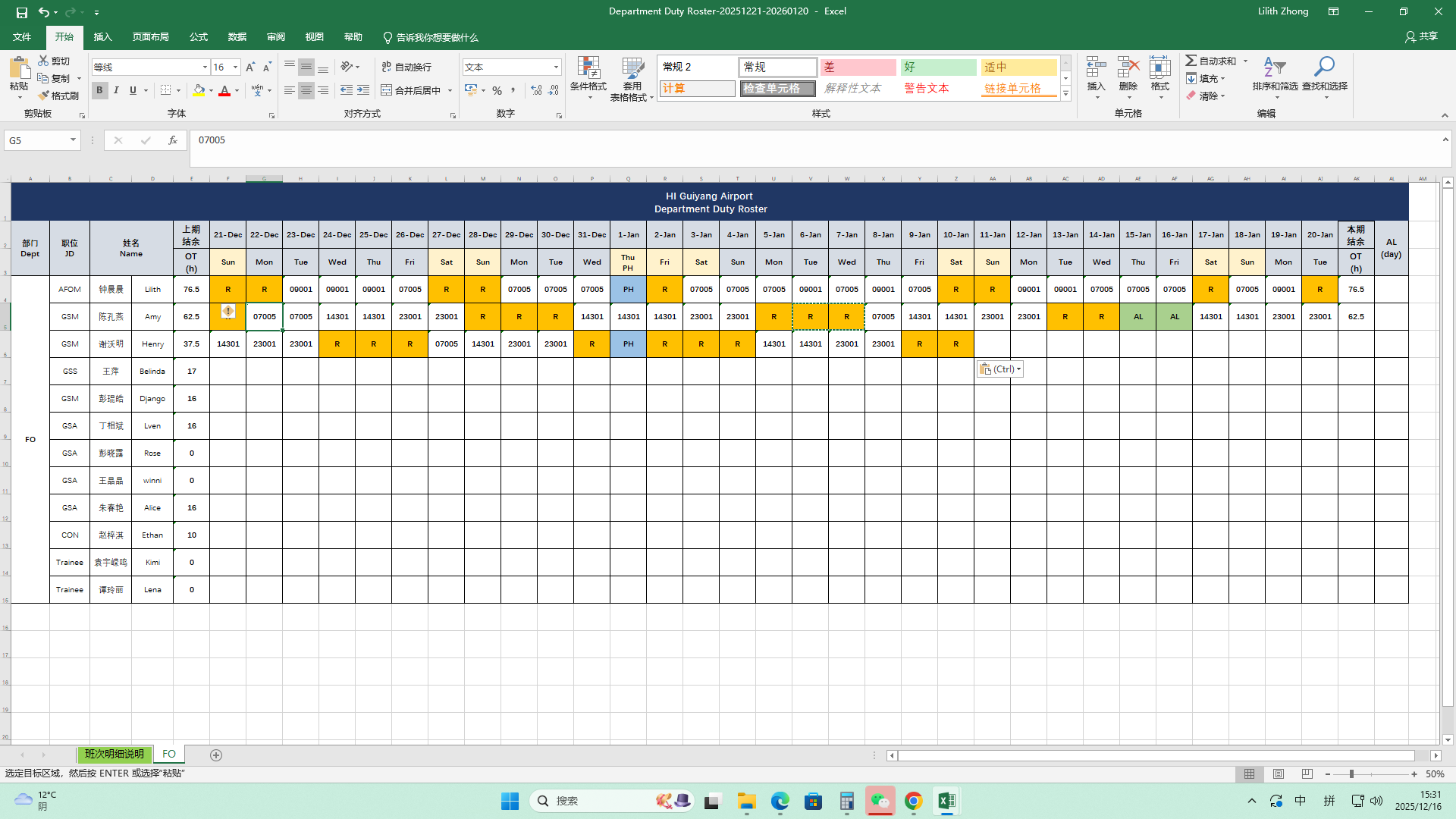Click the Merge and Center icon
The width and height of the screenshot is (1456, 819).
point(387,90)
